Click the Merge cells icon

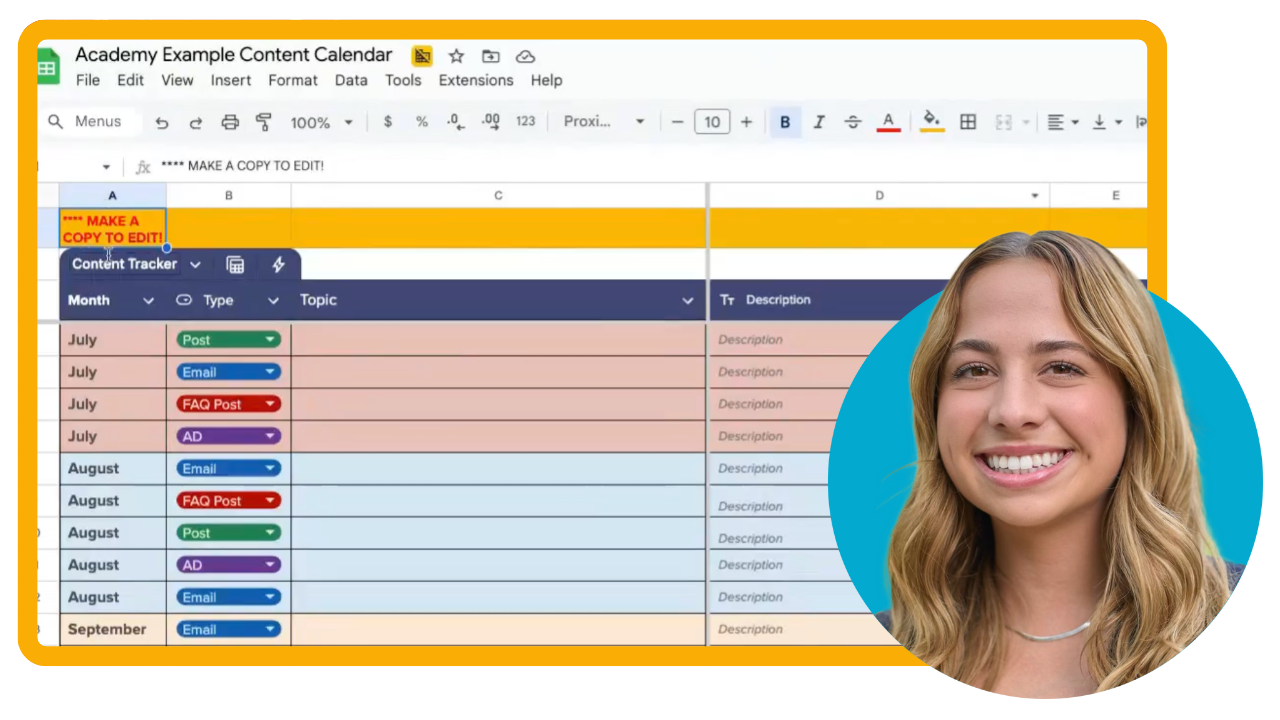pos(1003,121)
